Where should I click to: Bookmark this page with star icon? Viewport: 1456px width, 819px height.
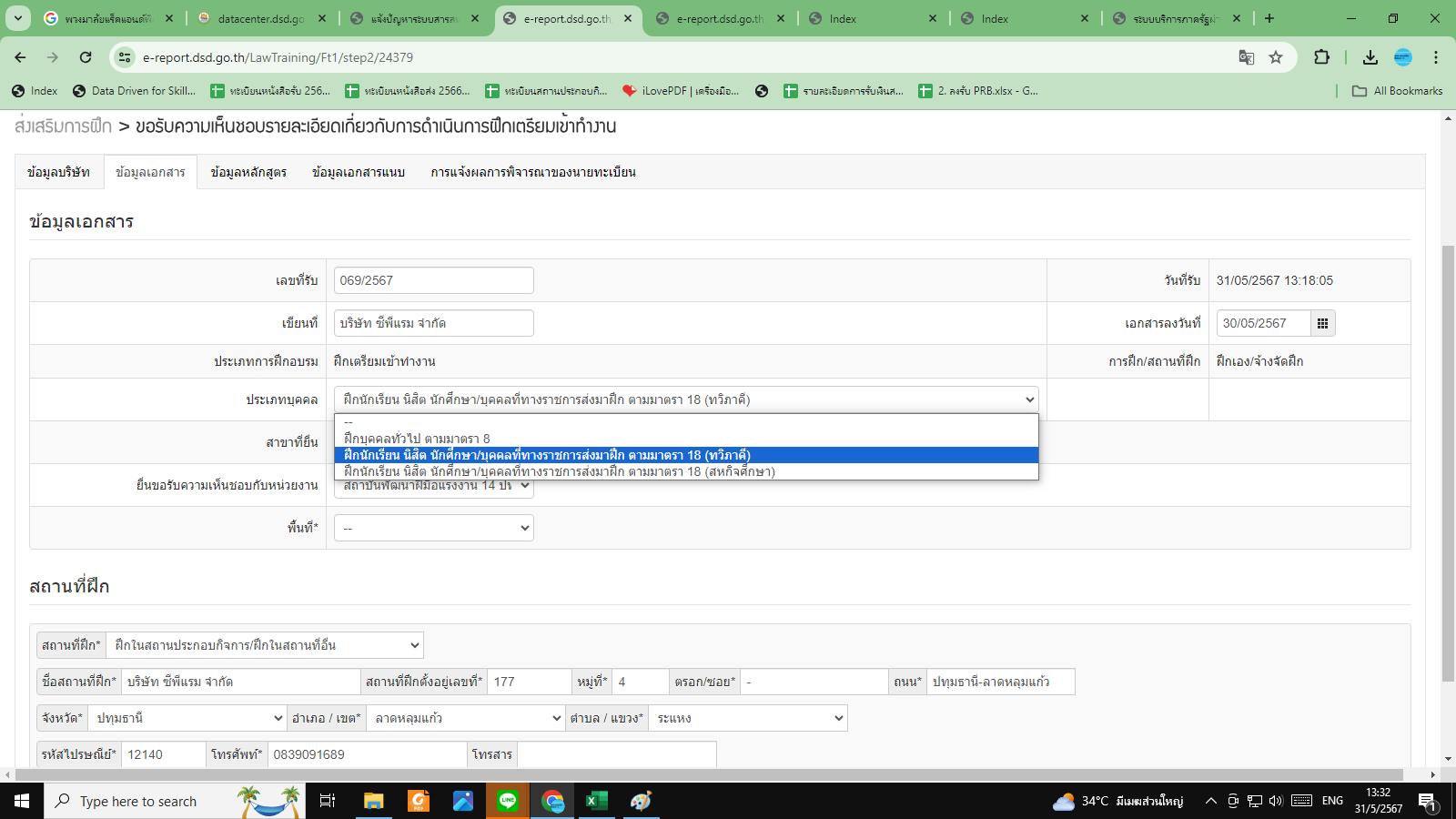(1276, 57)
